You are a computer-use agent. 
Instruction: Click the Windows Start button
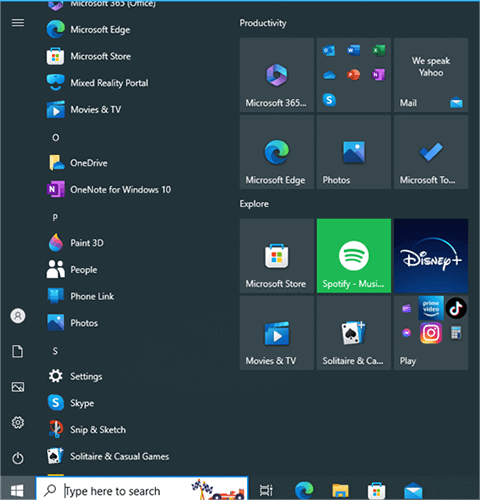17,490
